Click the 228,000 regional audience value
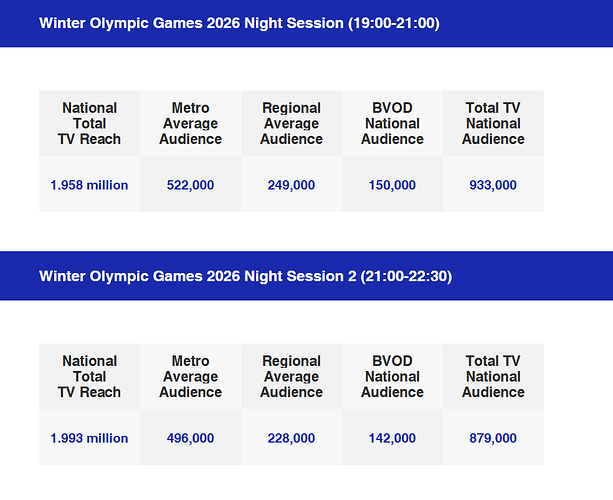This screenshot has height=500, width=613. [x=291, y=438]
